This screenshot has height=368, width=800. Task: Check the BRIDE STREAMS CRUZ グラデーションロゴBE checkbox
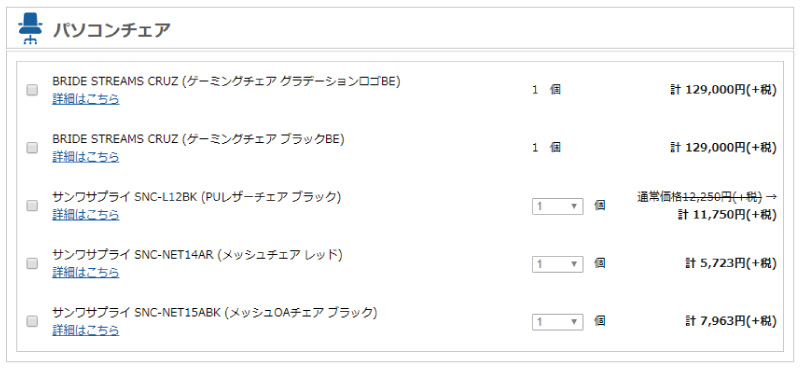[x=32, y=90]
